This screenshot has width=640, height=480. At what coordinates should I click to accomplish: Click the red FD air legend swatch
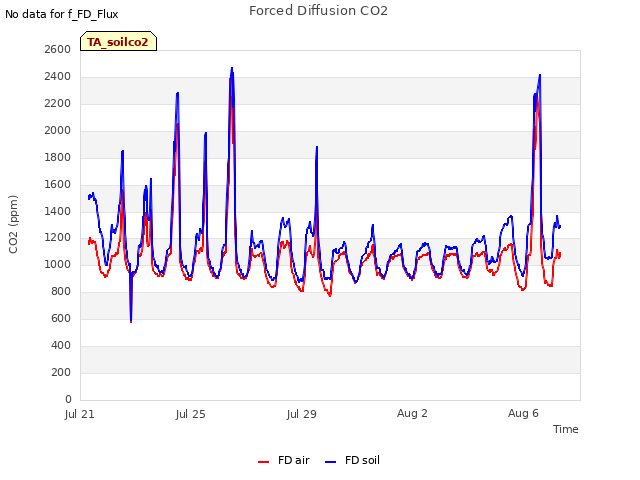[x=264, y=462]
